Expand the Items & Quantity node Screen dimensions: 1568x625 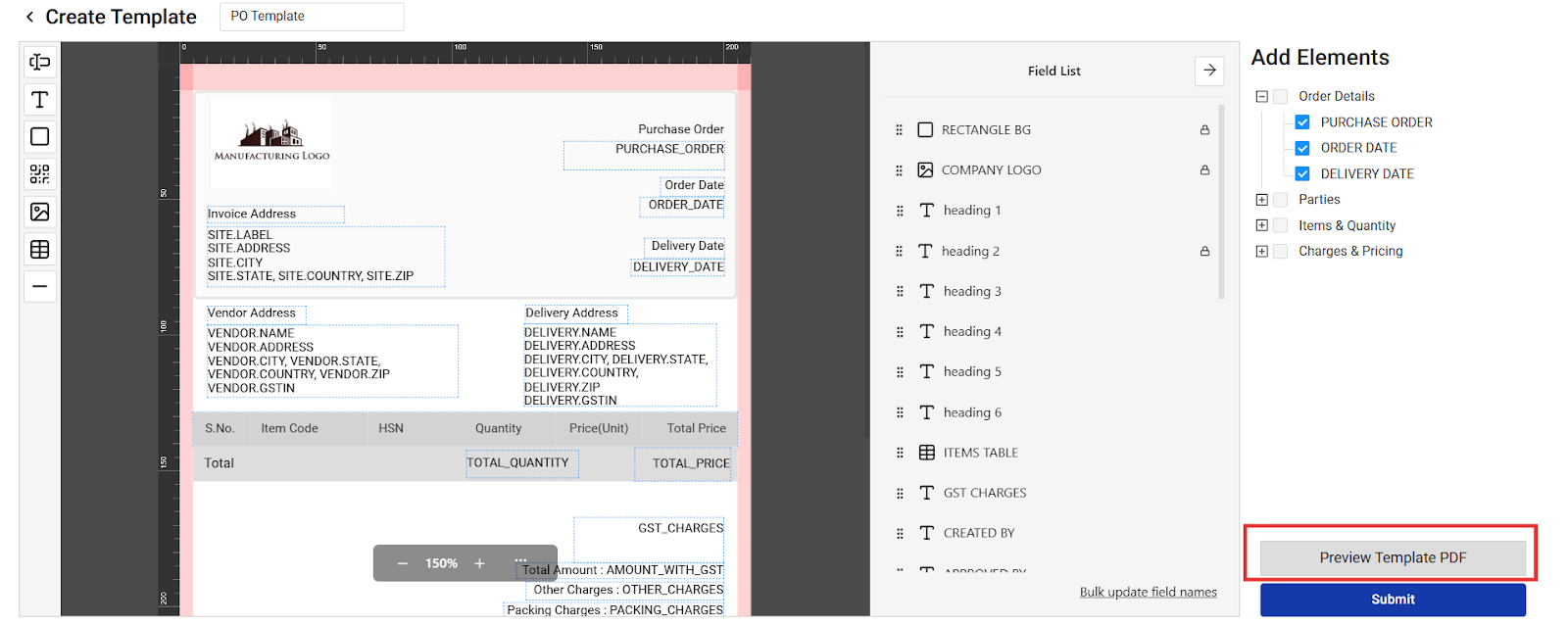1262,225
